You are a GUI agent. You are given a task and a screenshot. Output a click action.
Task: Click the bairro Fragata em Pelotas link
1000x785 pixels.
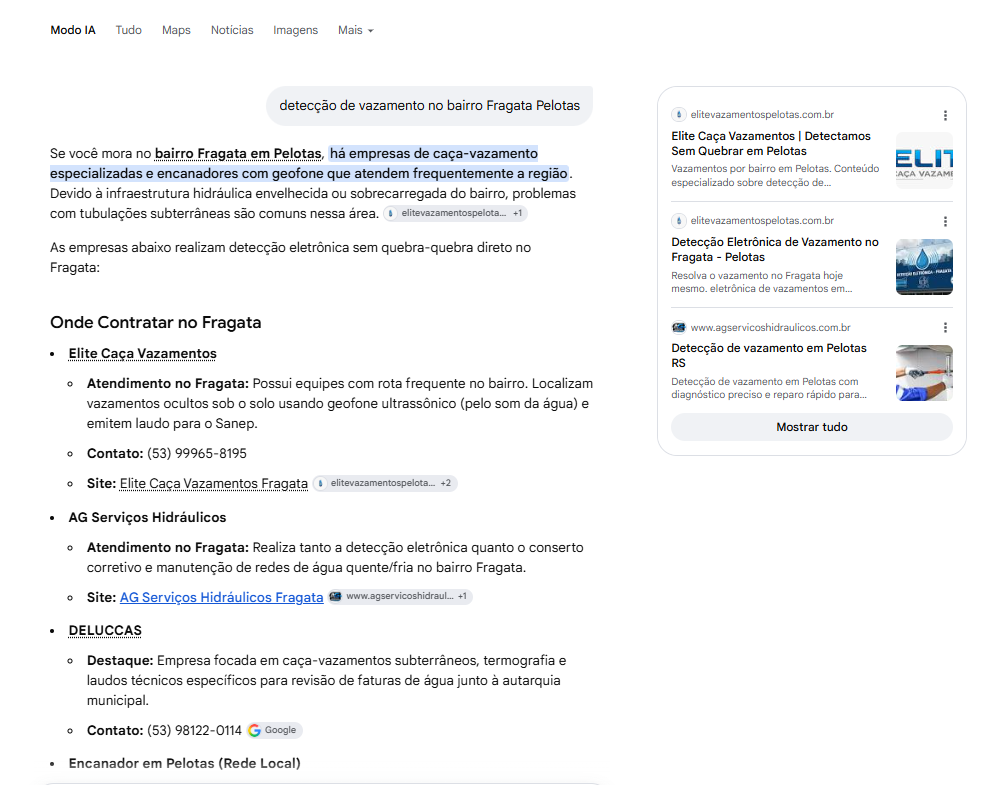pyautogui.click(x=238, y=154)
